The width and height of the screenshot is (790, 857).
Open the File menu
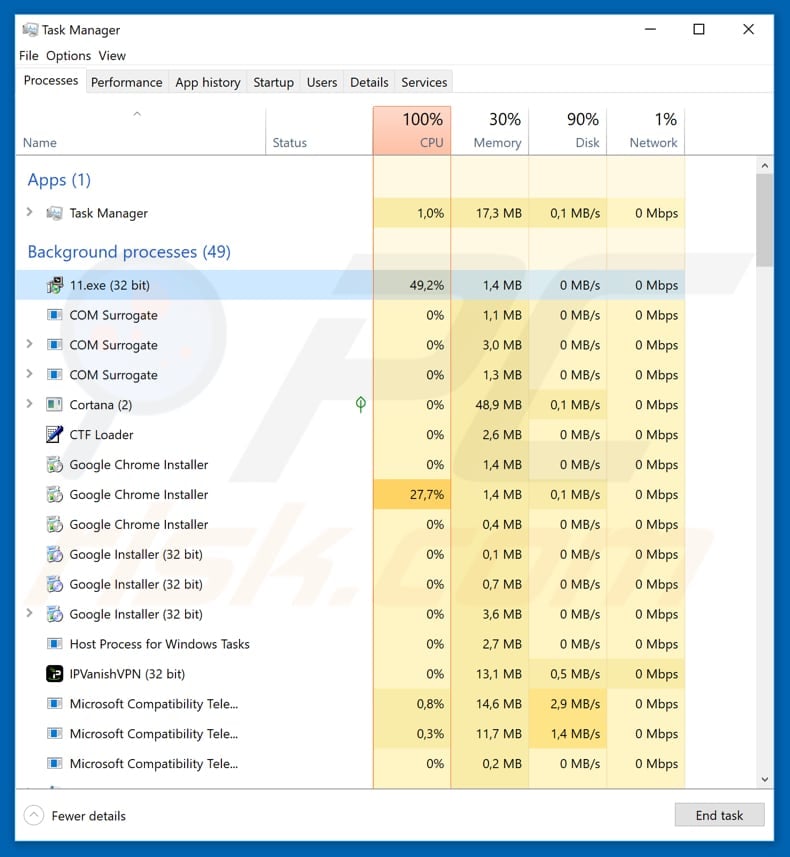click(28, 56)
